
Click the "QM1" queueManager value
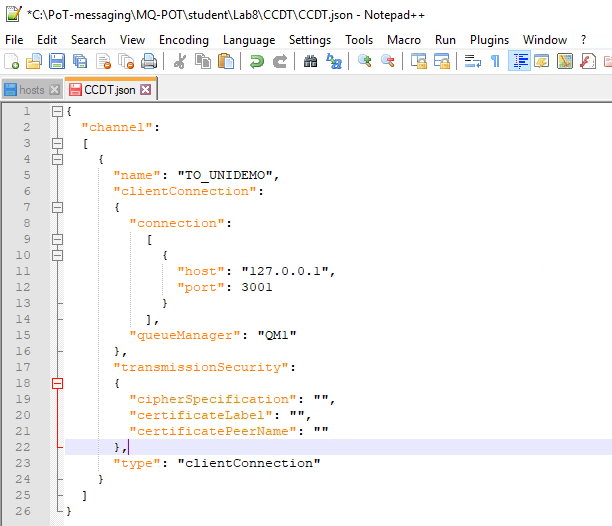pyautogui.click(x=277, y=335)
